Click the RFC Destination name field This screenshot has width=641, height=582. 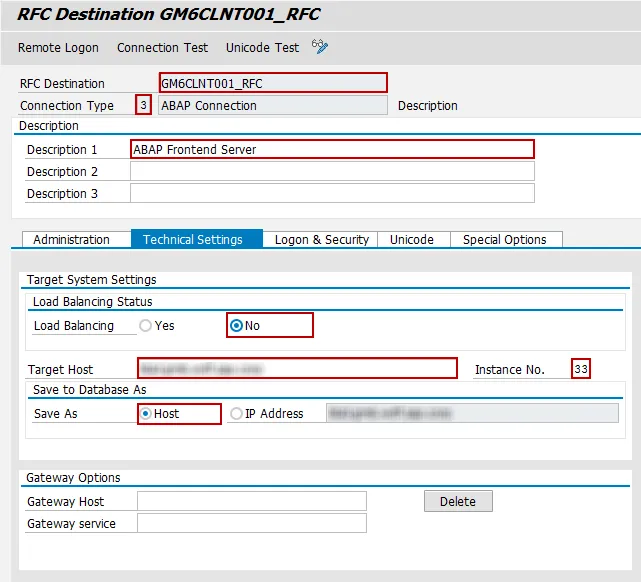tap(273, 84)
